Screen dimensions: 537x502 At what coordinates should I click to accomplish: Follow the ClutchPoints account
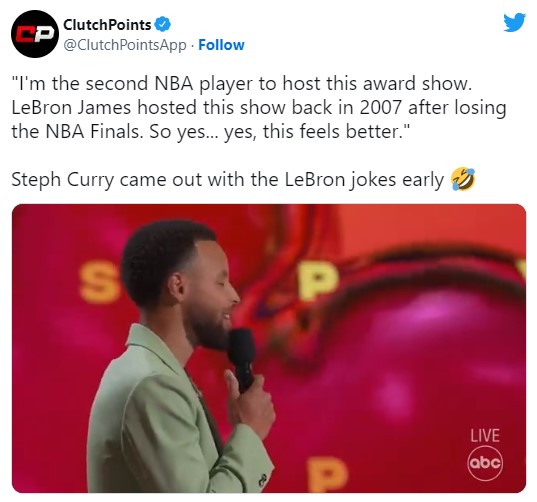click(x=221, y=45)
